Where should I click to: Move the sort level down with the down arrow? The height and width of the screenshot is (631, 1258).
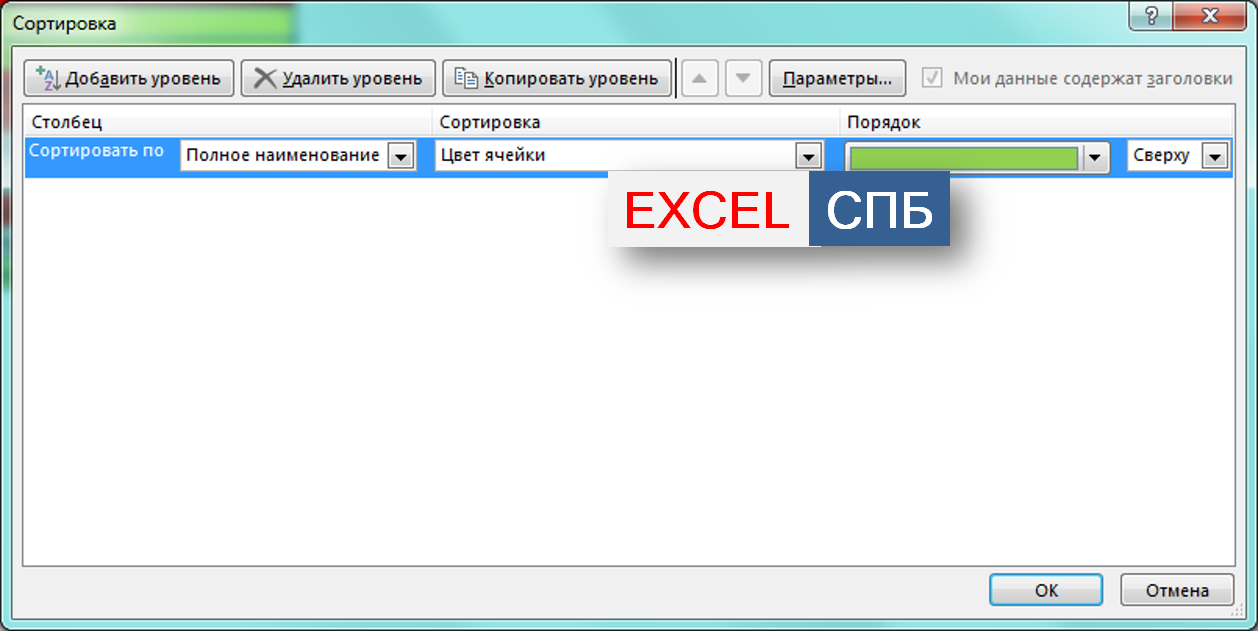point(743,78)
